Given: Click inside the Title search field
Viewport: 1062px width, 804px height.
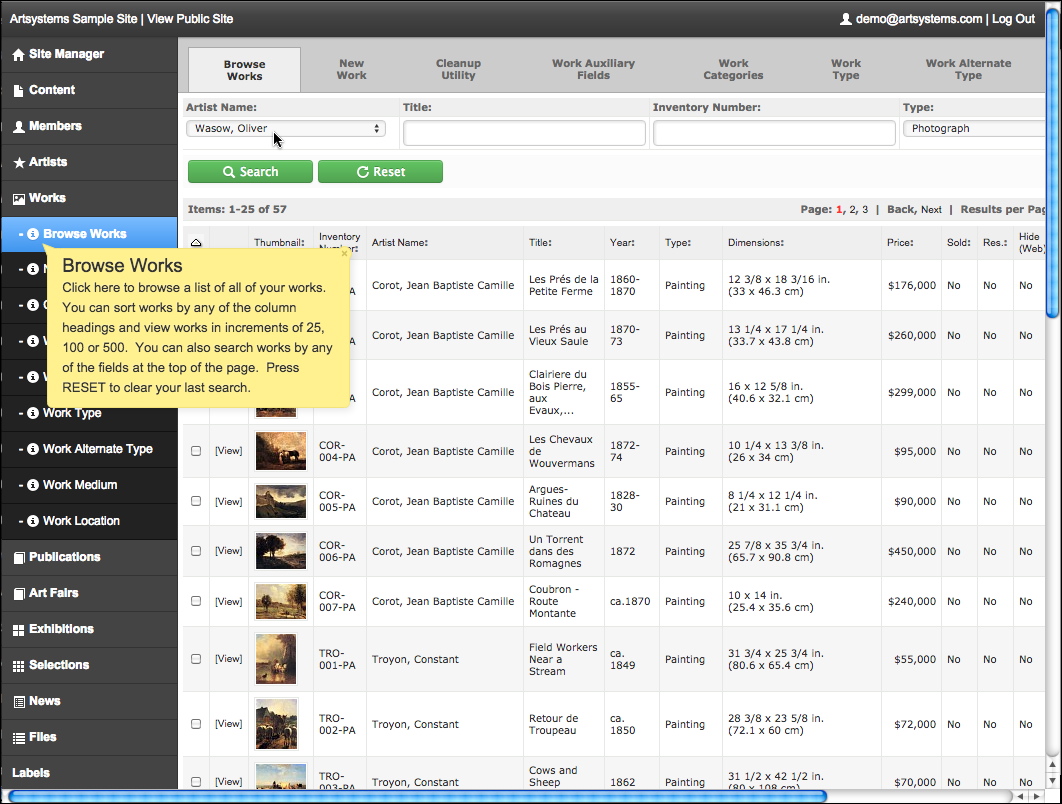Looking at the screenshot, I should [x=524, y=133].
